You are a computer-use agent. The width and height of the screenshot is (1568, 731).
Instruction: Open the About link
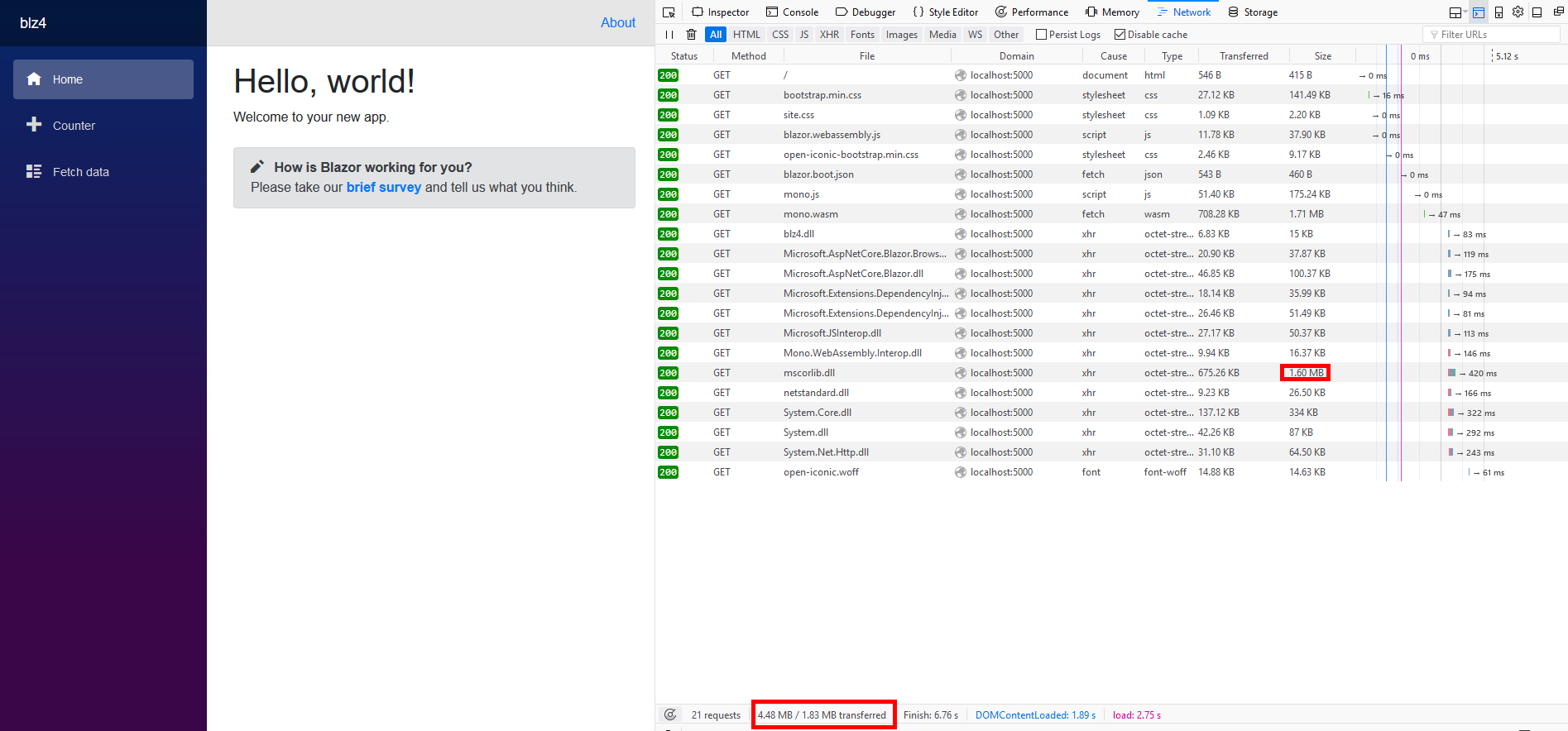tap(618, 22)
